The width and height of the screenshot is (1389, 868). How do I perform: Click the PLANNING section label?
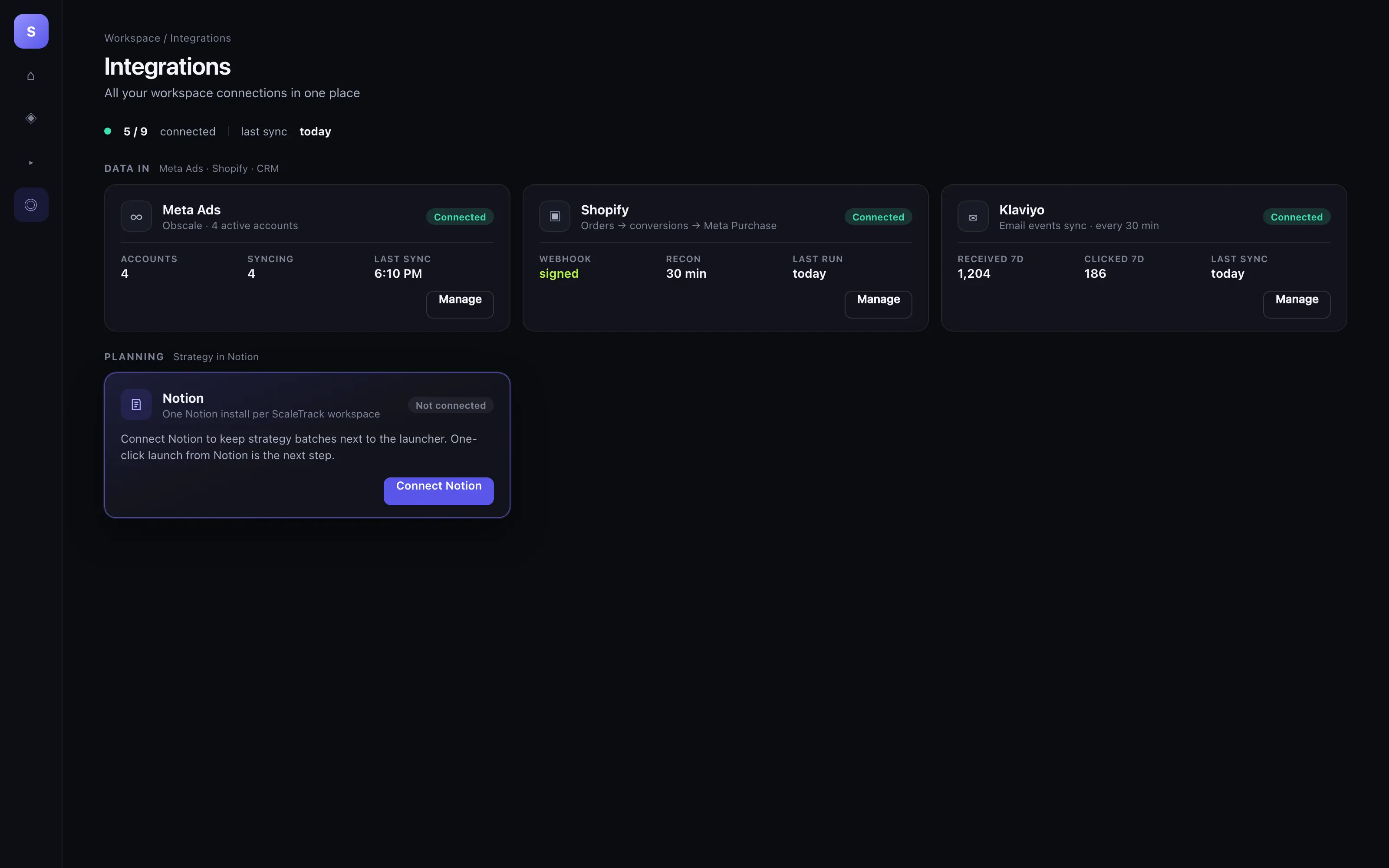[x=134, y=356]
